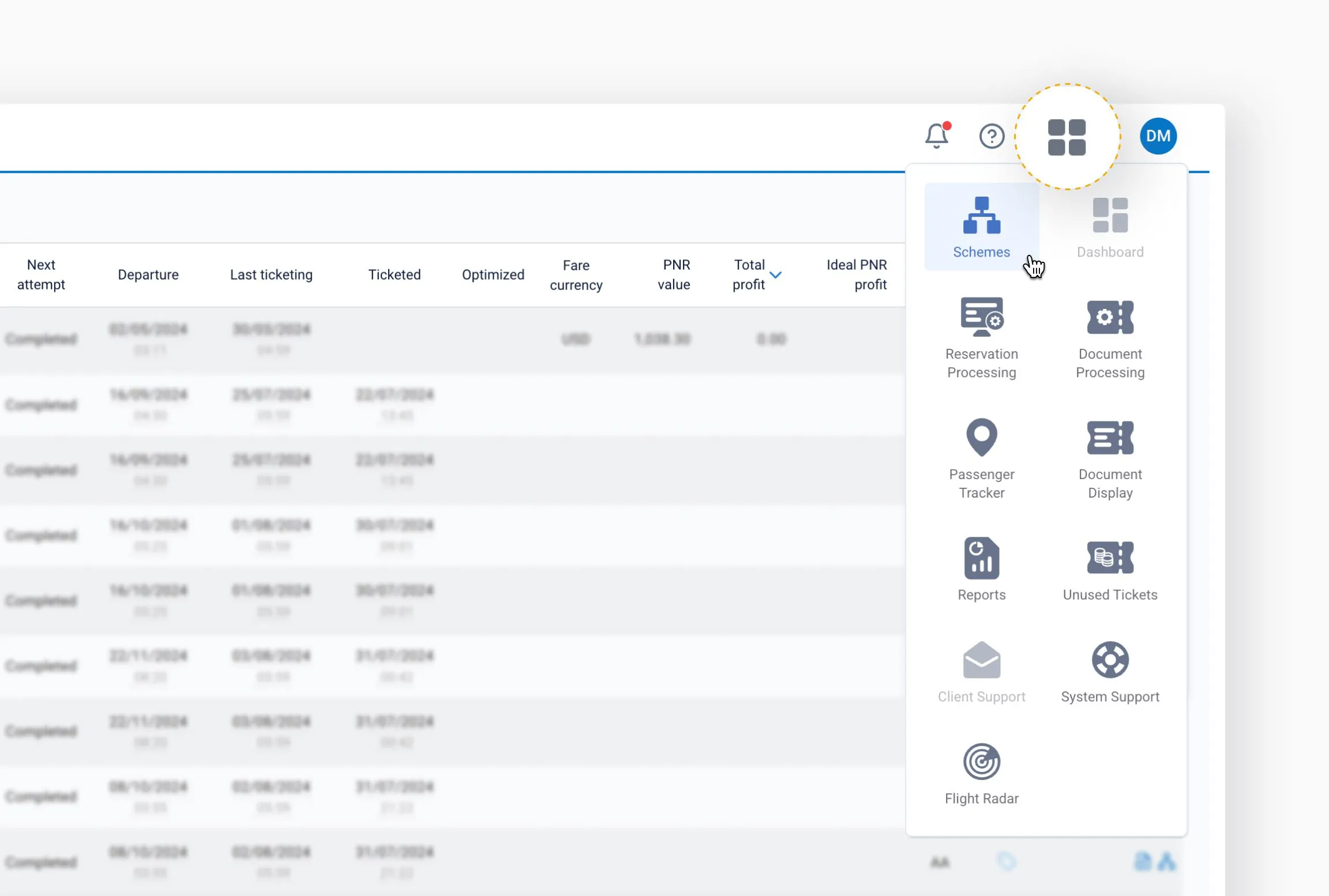Click the Fare currency column header
The height and width of the screenshot is (896, 1329).
tap(576, 274)
